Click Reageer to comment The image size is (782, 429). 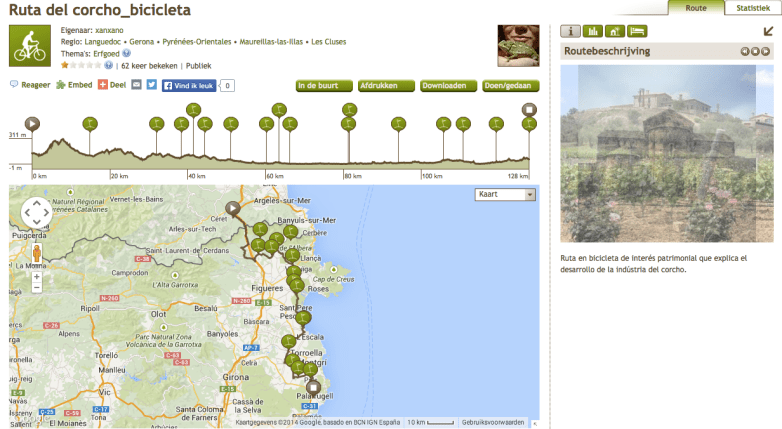(x=30, y=85)
